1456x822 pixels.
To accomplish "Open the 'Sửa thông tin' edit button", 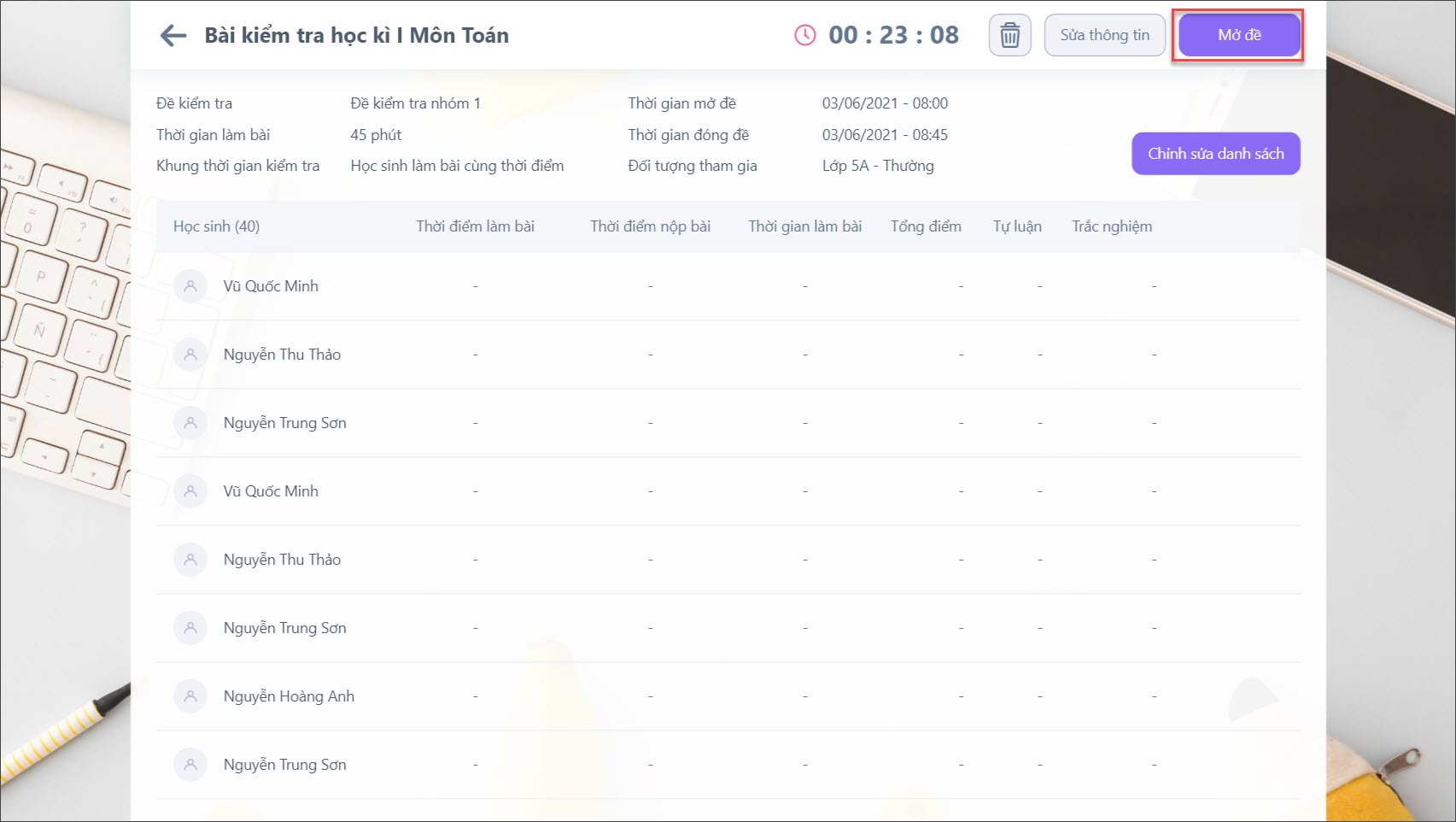I will pyautogui.click(x=1105, y=36).
